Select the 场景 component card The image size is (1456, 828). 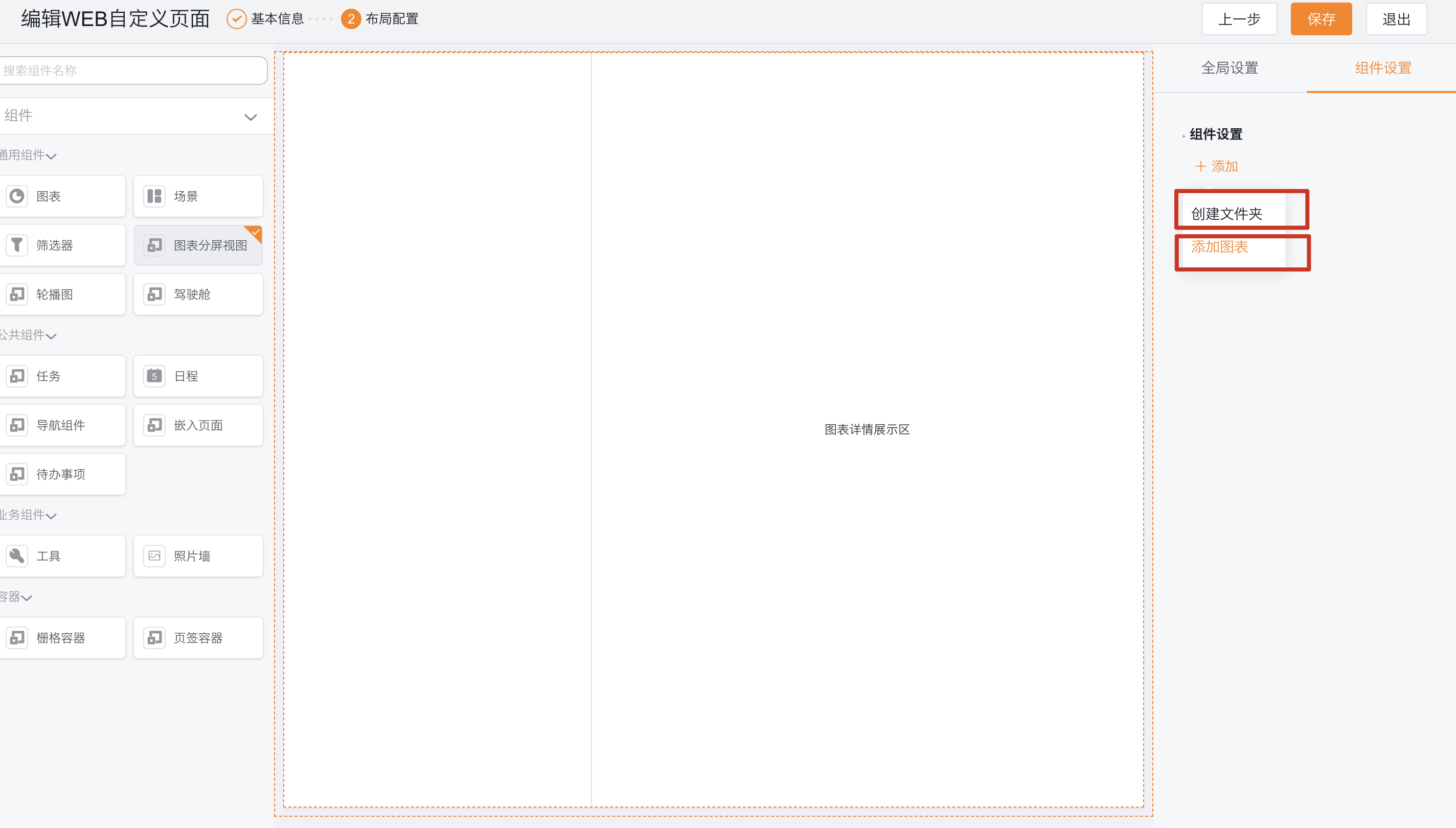click(198, 196)
